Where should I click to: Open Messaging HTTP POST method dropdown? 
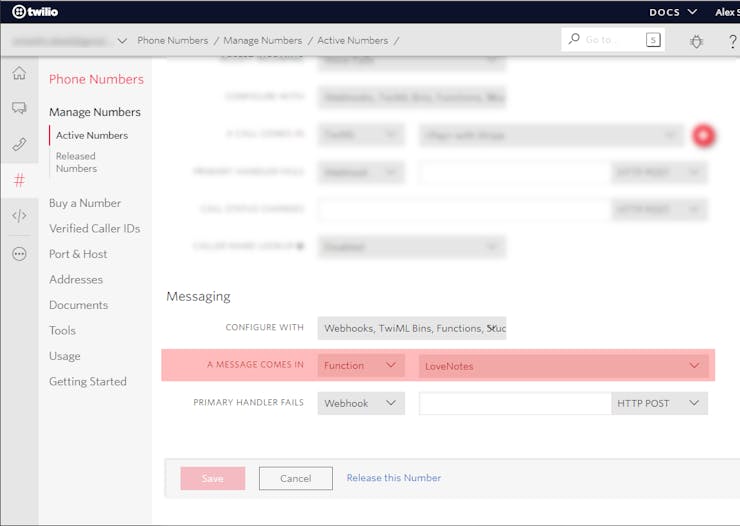coord(659,403)
